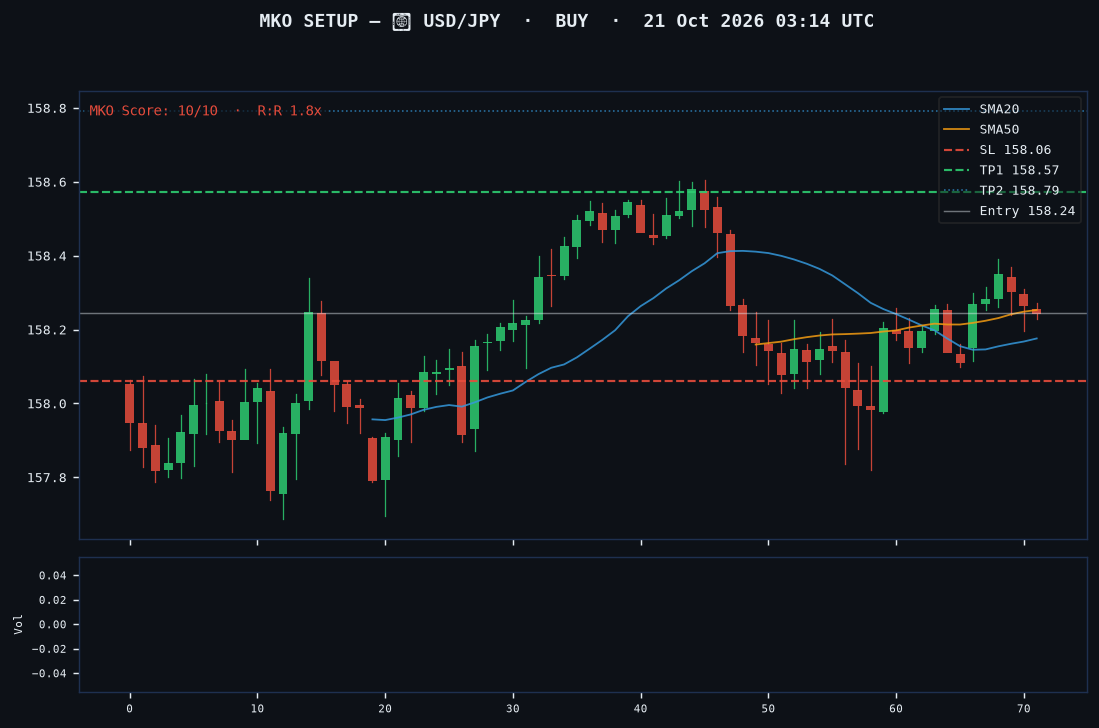Click the 157.8 price axis label
1099x728 pixels.
click(46, 478)
